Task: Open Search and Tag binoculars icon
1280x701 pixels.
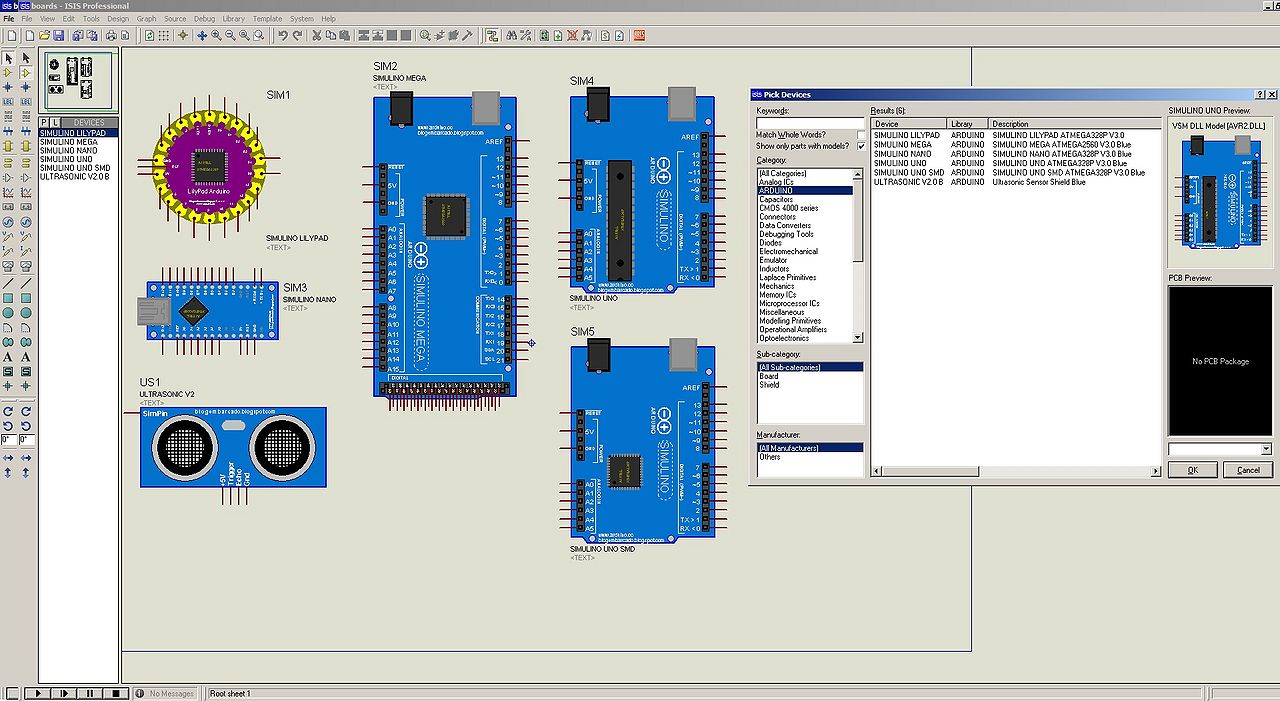Action: 512,35
